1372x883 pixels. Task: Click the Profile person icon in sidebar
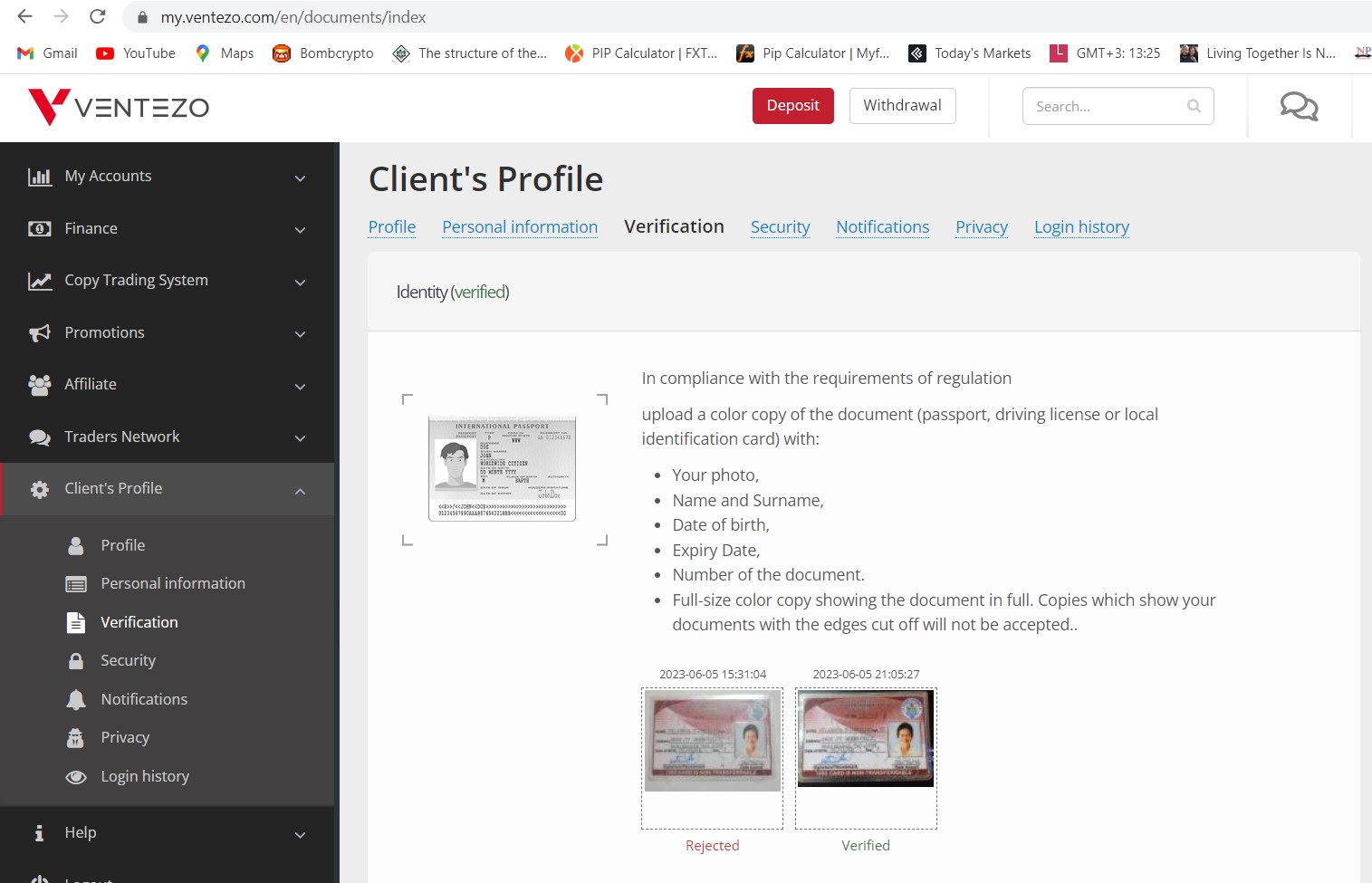tap(76, 545)
